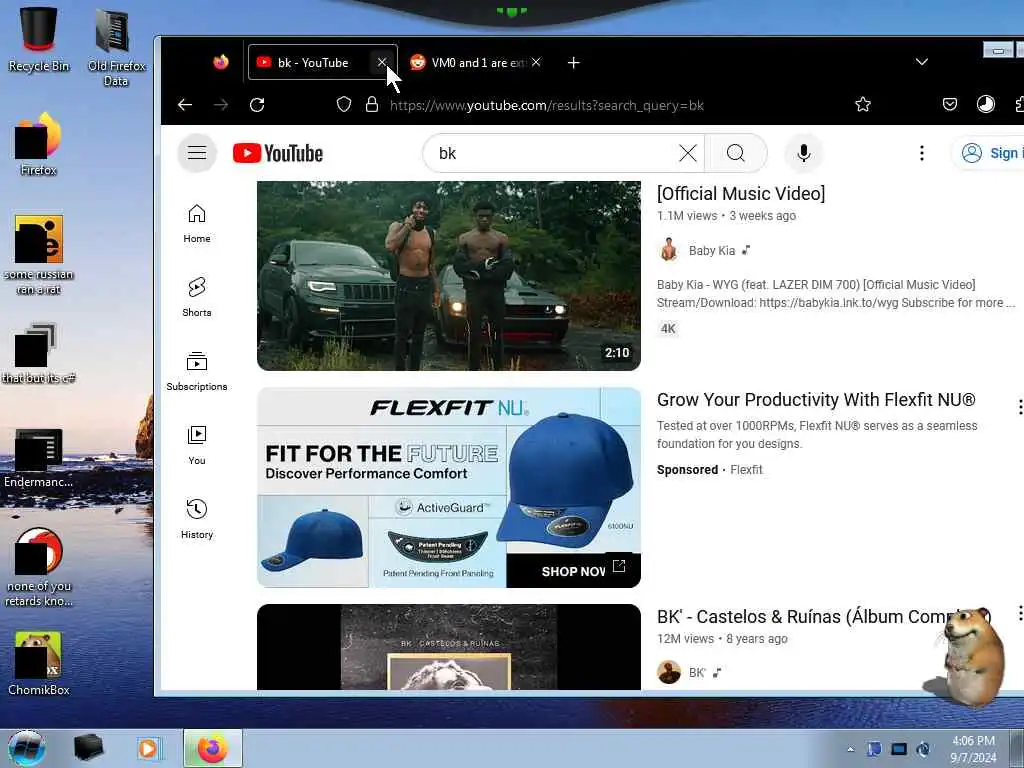The height and width of the screenshot is (768, 1024).
Task: Switch to the bk - YouTube tab
Action: pos(313,63)
